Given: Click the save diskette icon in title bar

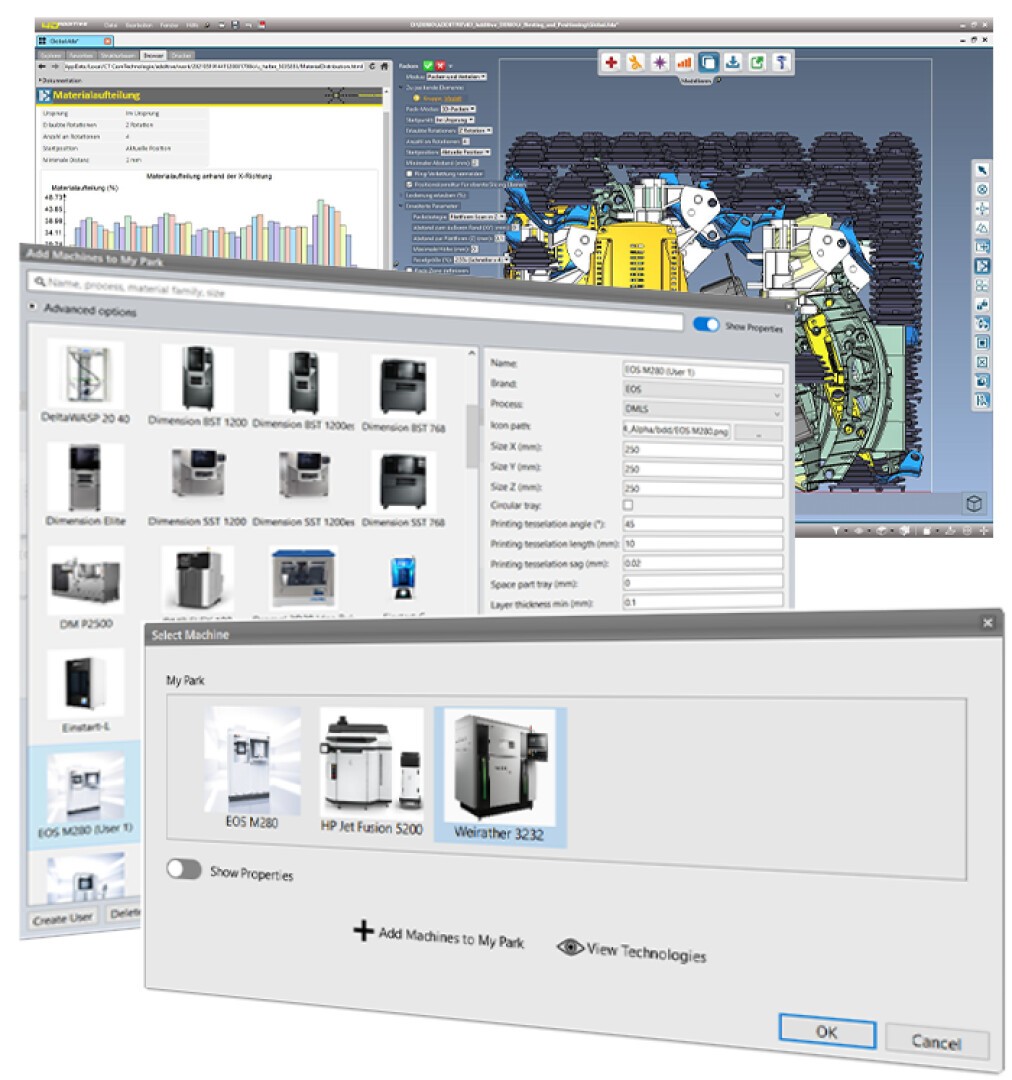Looking at the screenshot, I should pos(235,25).
